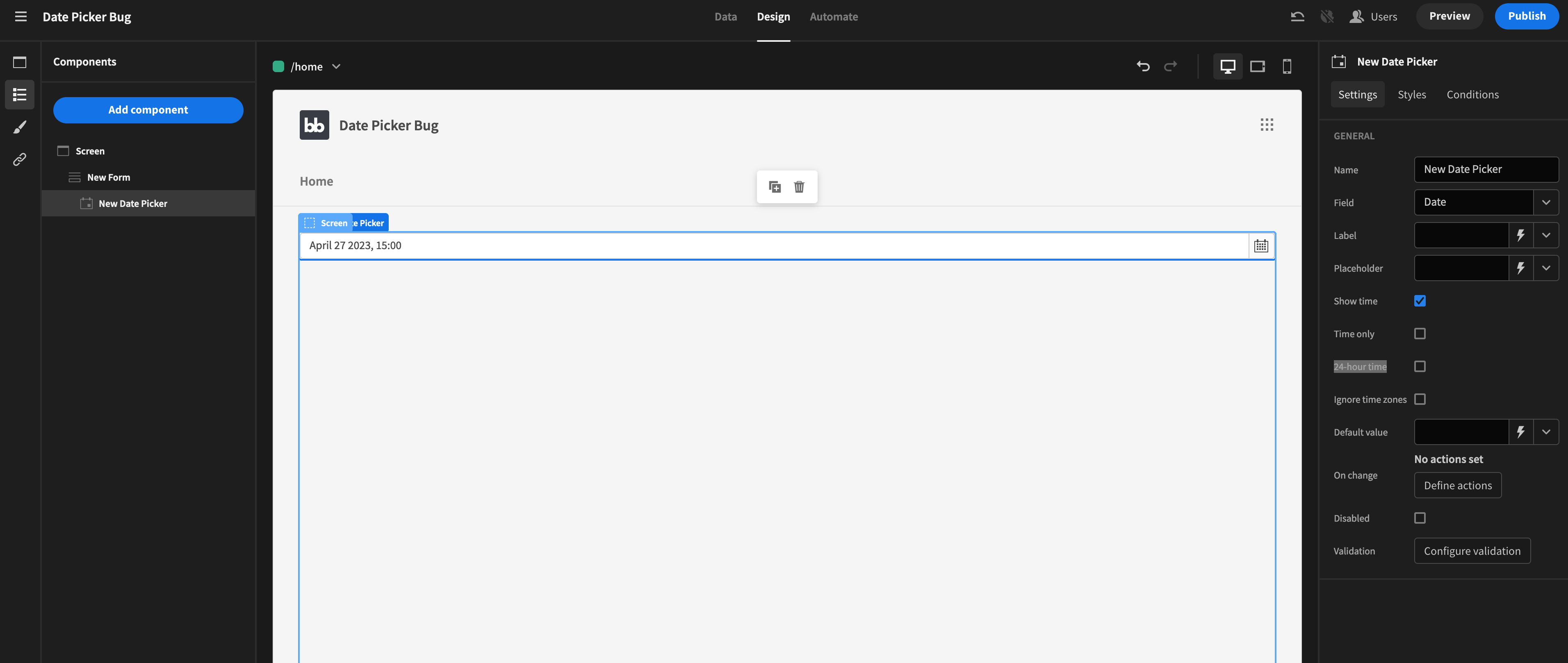Open the theme panel via paintbrush icon
The height and width of the screenshot is (663, 1568).
(x=20, y=127)
